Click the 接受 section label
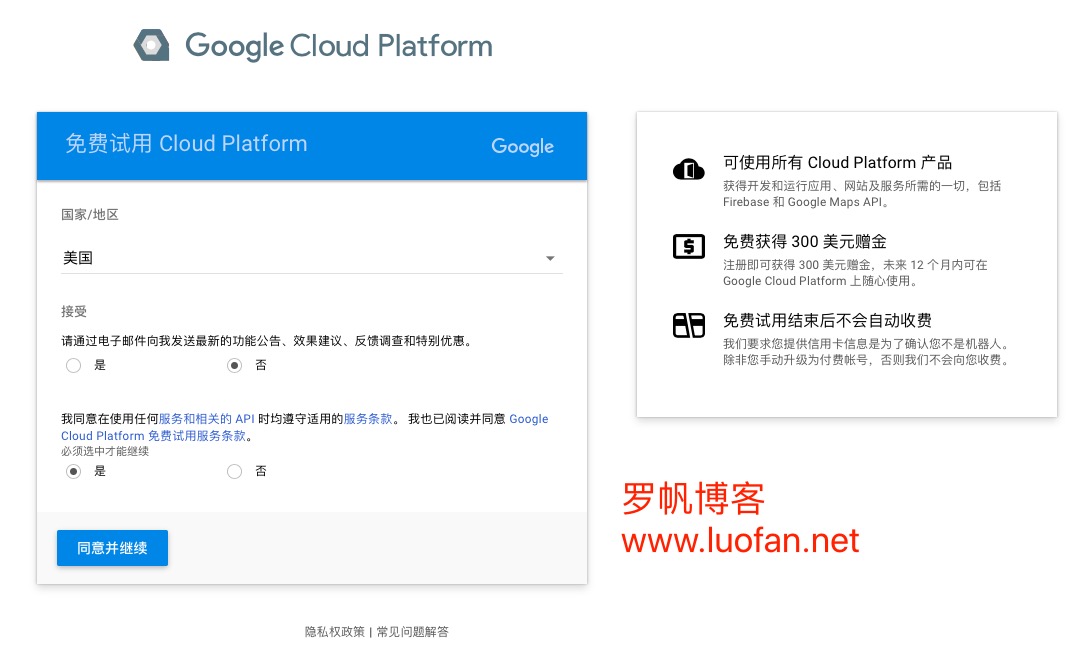The image size is (1087, 646). pos(73,311)
